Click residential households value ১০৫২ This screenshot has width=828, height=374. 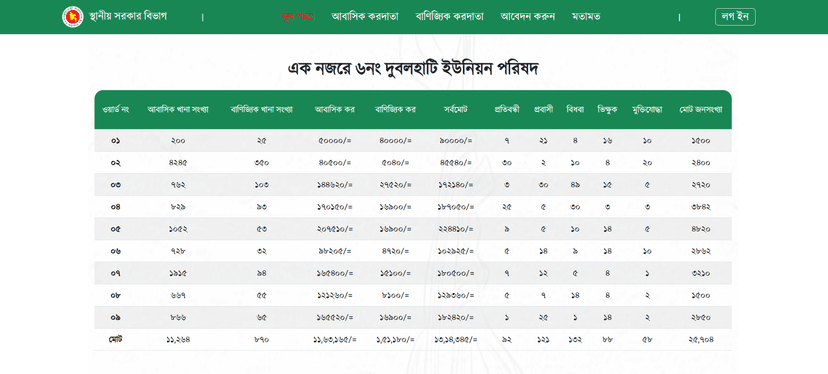tap(178, 229)
